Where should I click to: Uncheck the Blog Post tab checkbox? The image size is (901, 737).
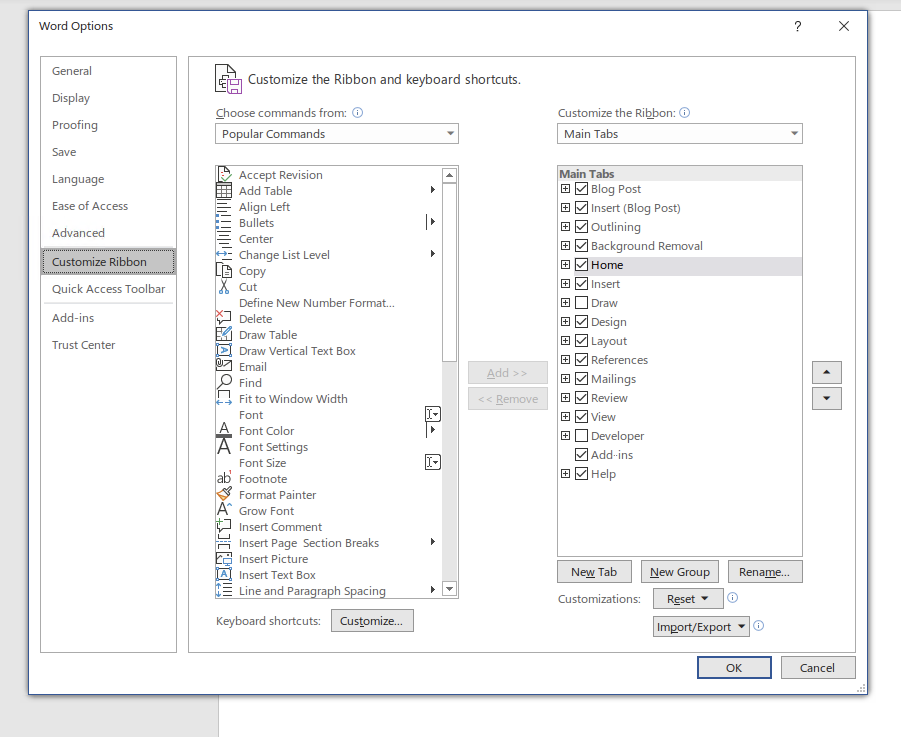(582, 188)
